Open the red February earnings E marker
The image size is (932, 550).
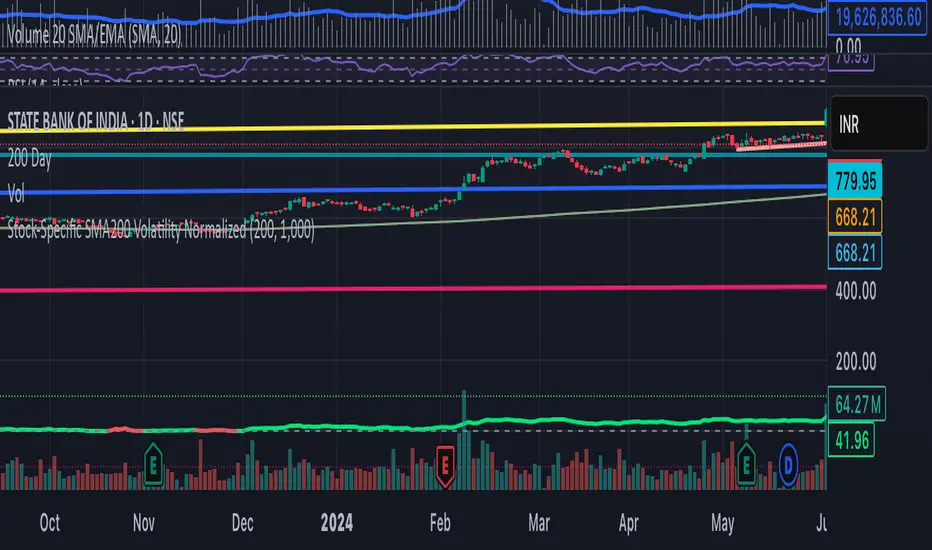(x=445, y=466)
